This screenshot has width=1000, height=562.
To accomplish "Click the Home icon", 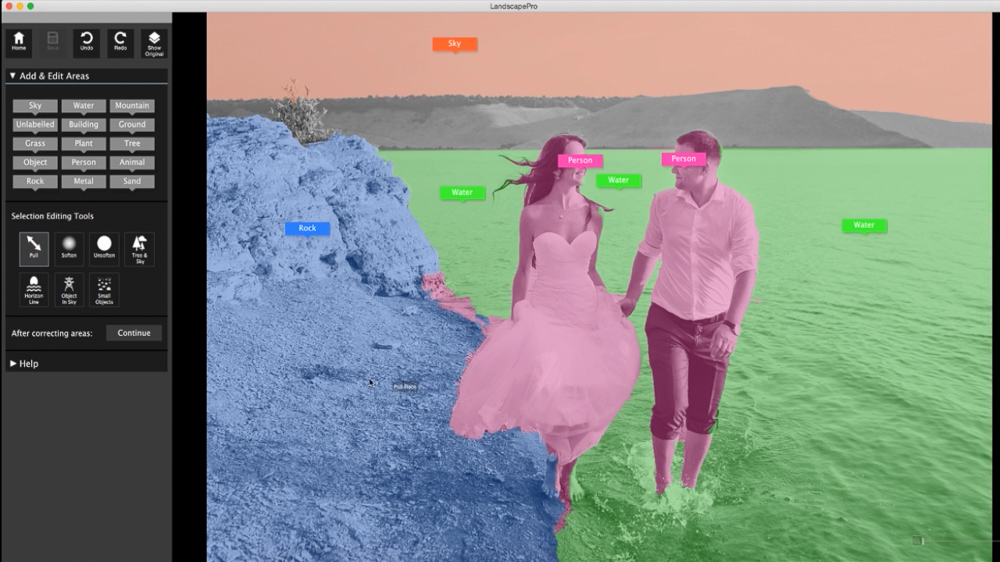I will coord(19,42).
